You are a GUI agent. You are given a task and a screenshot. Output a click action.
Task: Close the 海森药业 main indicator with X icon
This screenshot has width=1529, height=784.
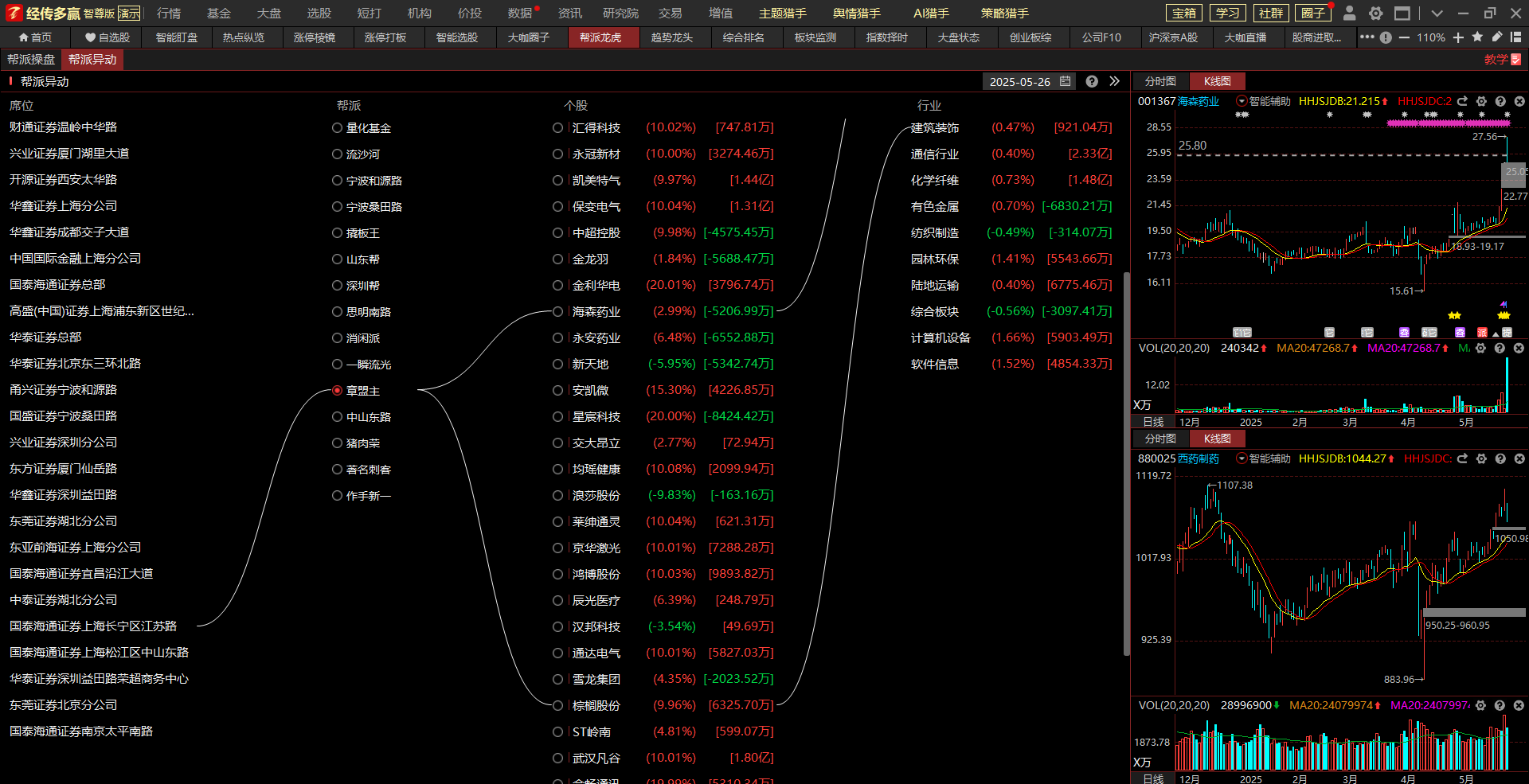coord(1519,101)
